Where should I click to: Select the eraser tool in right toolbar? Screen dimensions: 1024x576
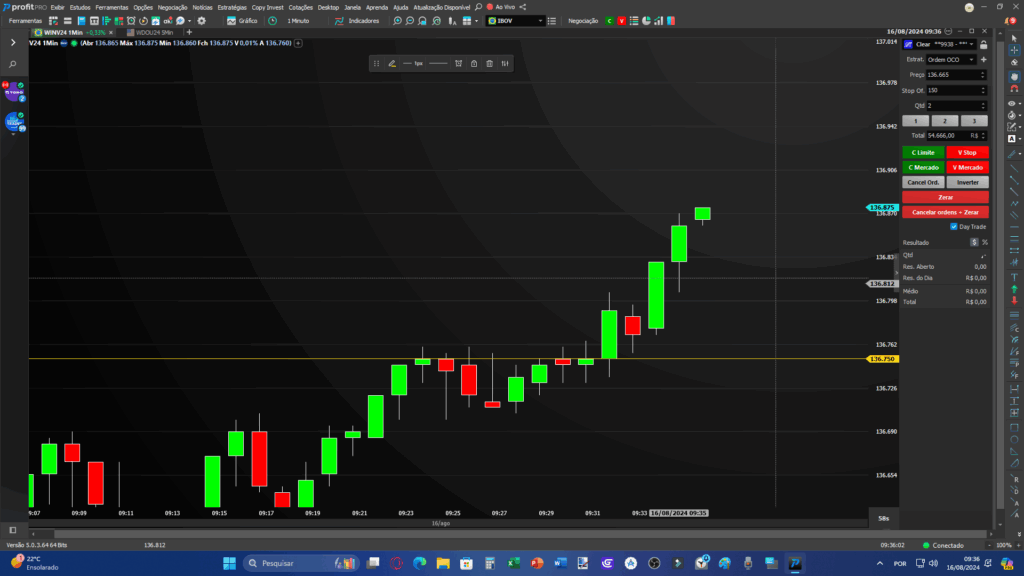click(1014, 63)
